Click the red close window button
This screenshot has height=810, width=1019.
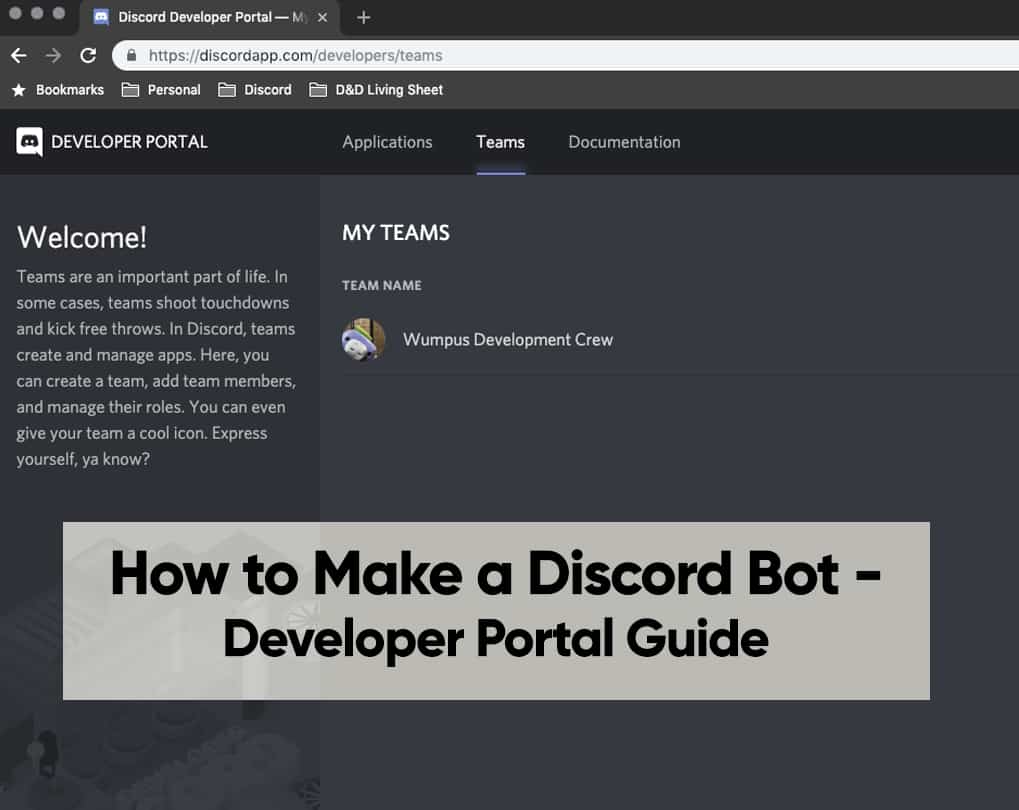(x=15, y=12)
